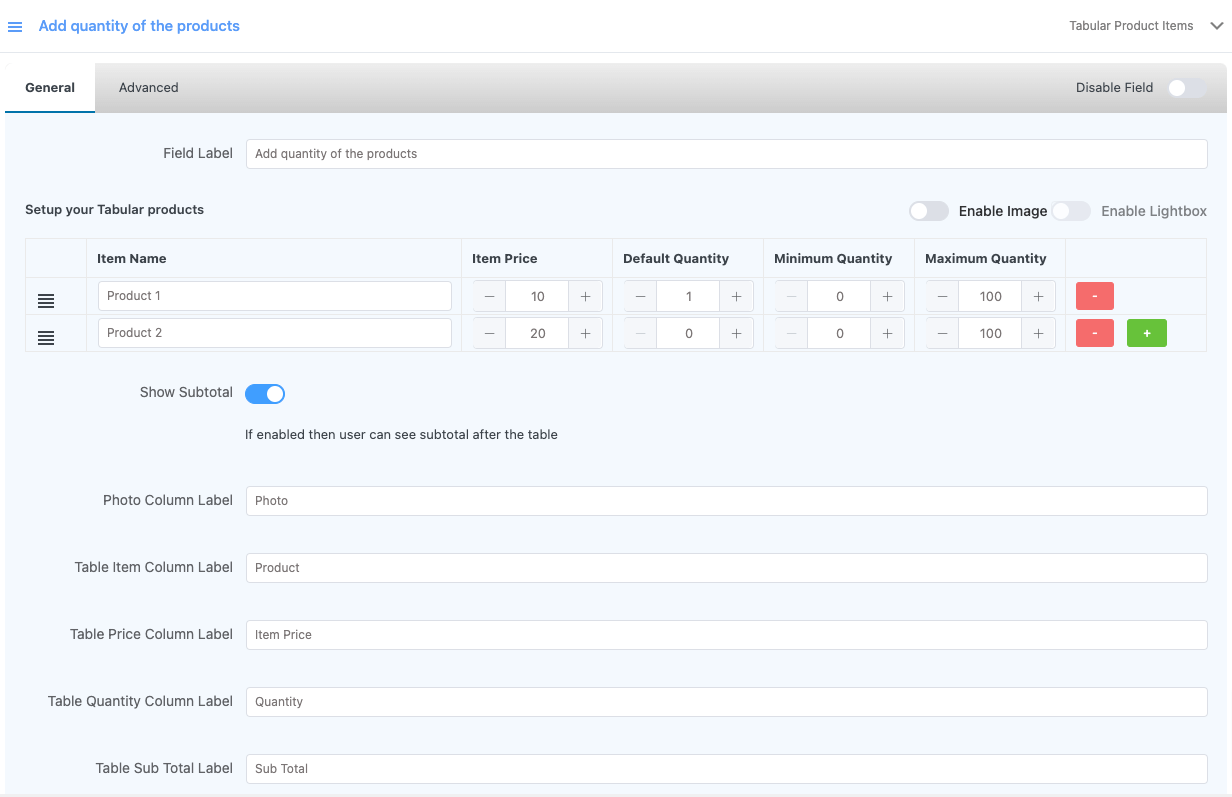Increase Product 1 item price
This screenshot has width=1232, height=797.
[585, 296]
